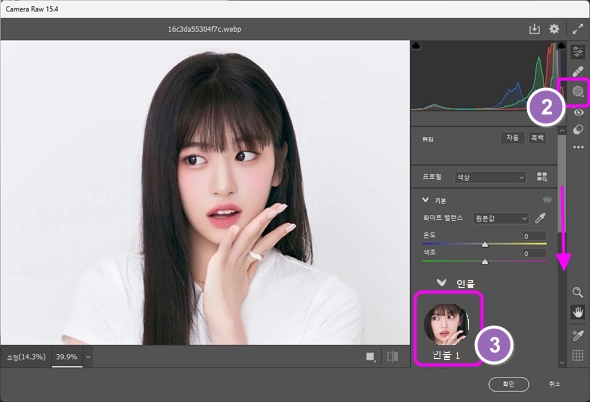Image resolution: width=590 pixels, height=402 pixels.
Task: Click the fit view 14.3% zoom button
Action: [x=26, y=357]
